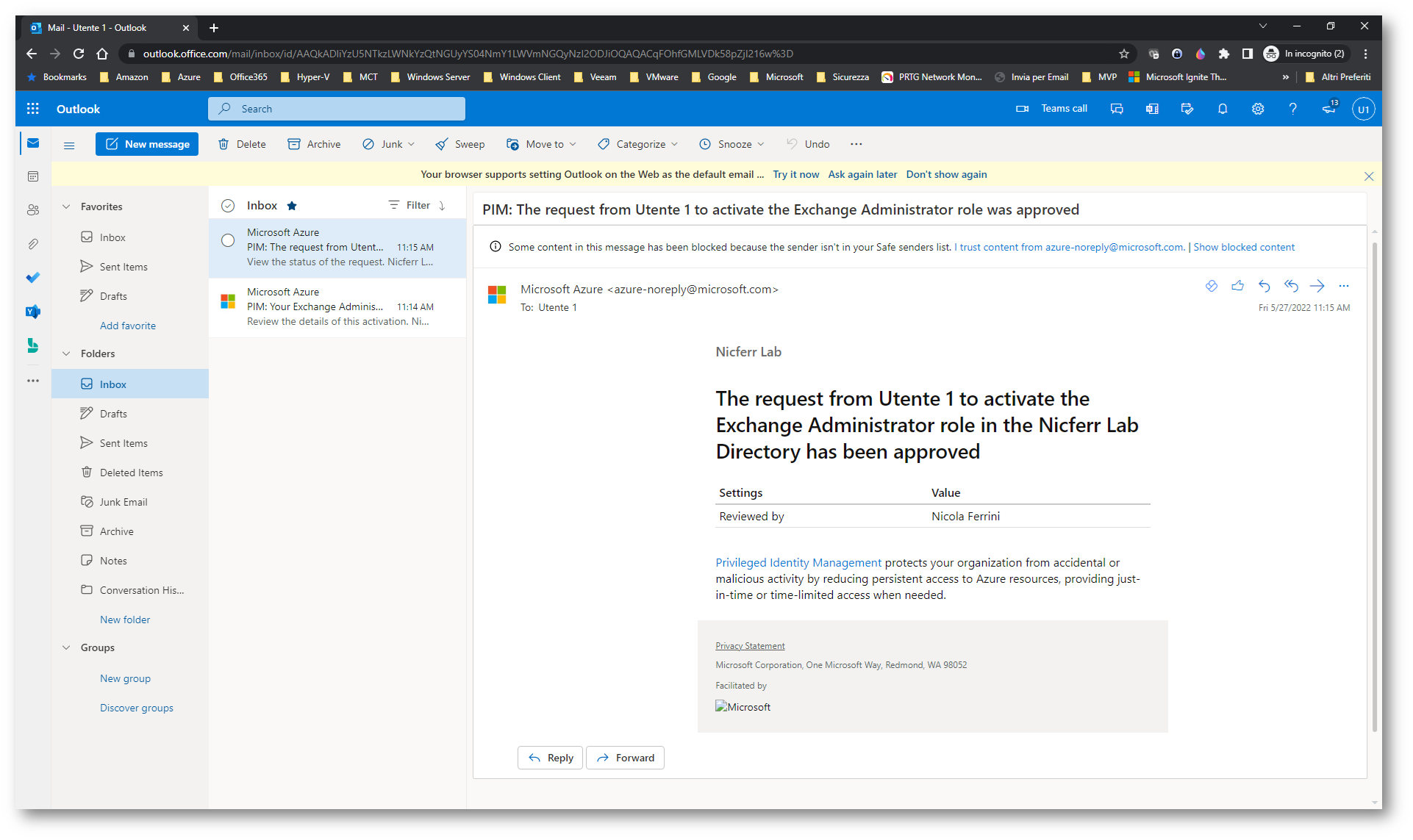Screen dimensions: 1413x840
Task: Click the Search box
Action: click(x=337, y=109)
